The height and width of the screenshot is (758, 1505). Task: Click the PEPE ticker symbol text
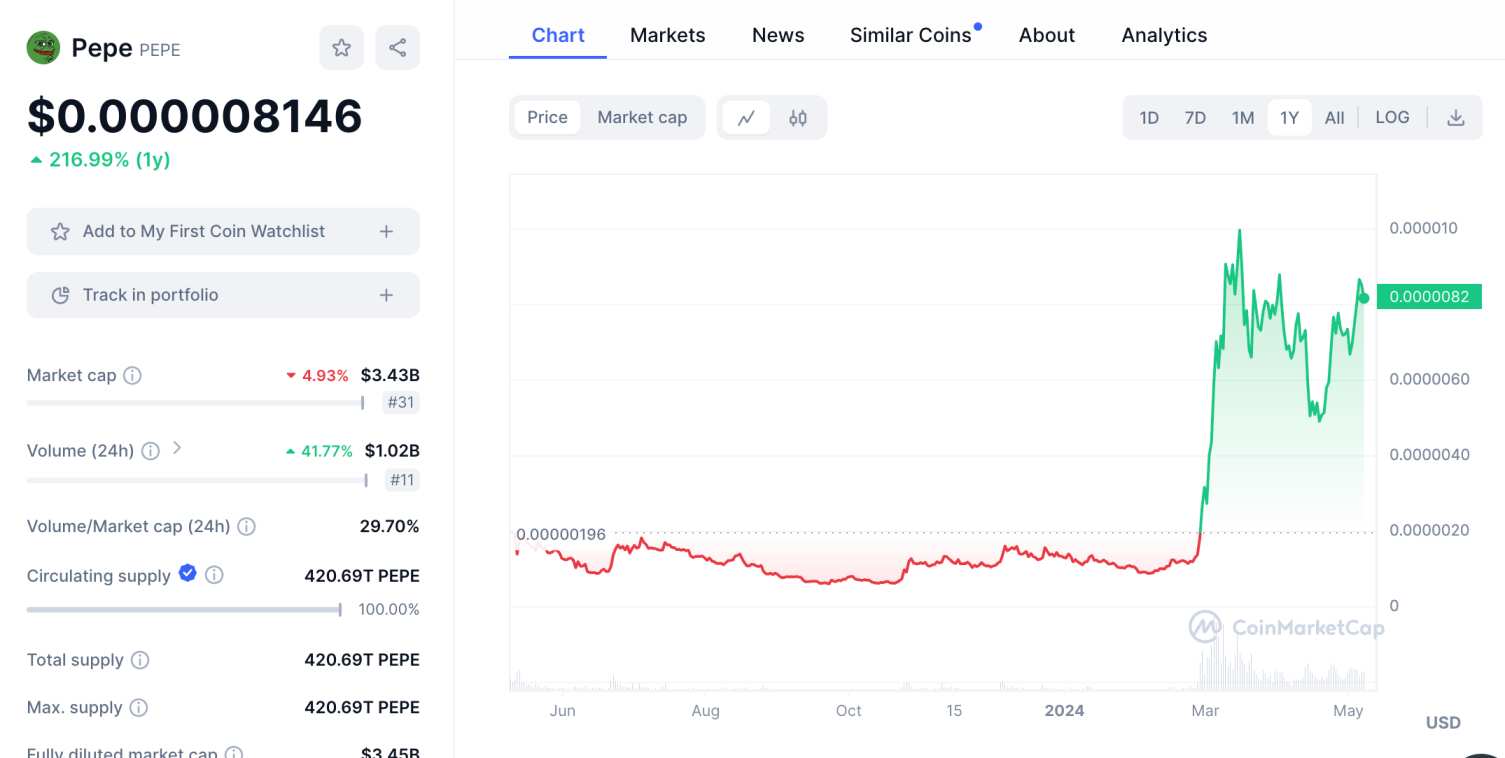(160, 50)
